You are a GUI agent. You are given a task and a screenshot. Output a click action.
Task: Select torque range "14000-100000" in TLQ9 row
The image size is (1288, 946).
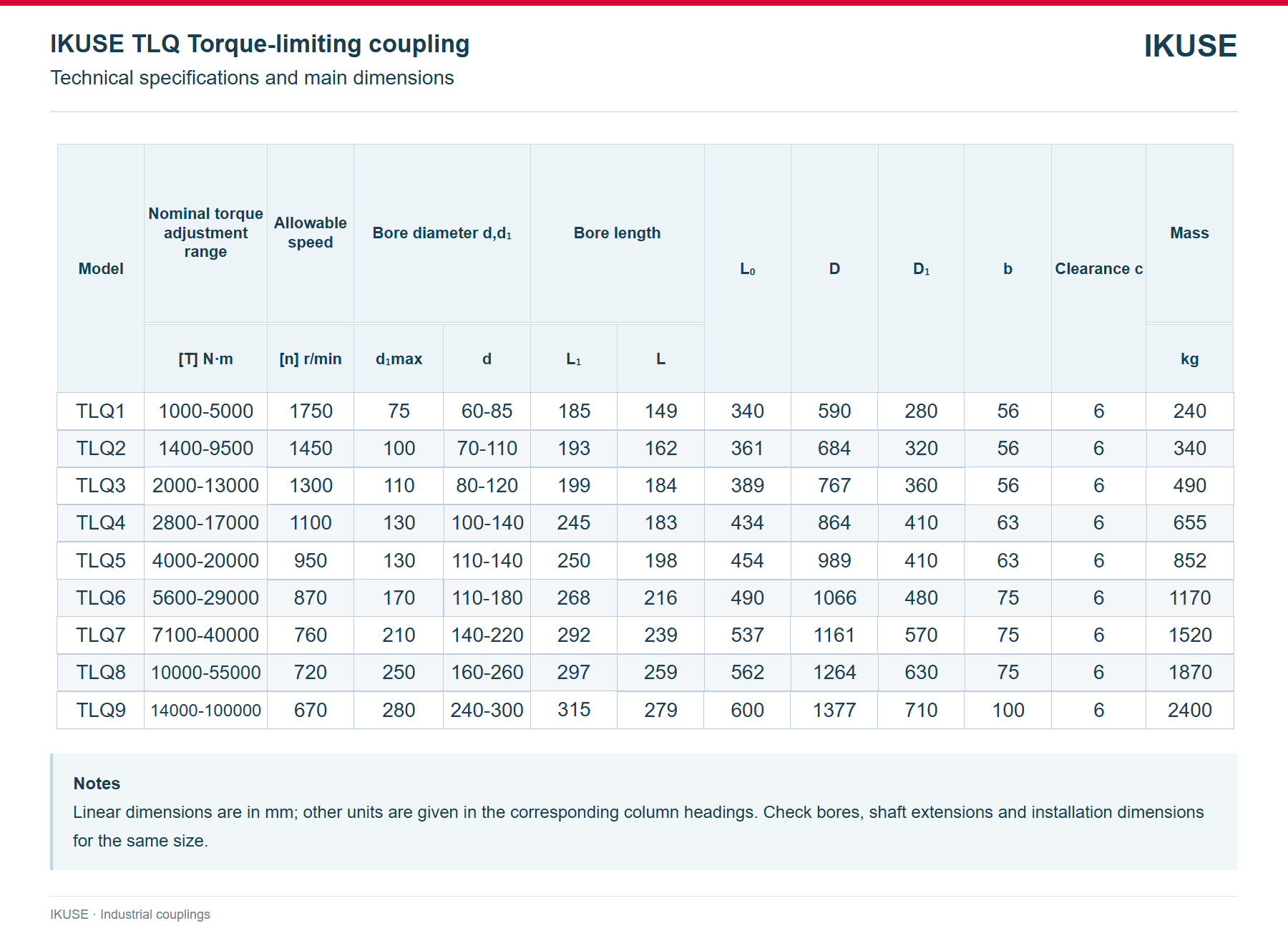pos(205,711)
